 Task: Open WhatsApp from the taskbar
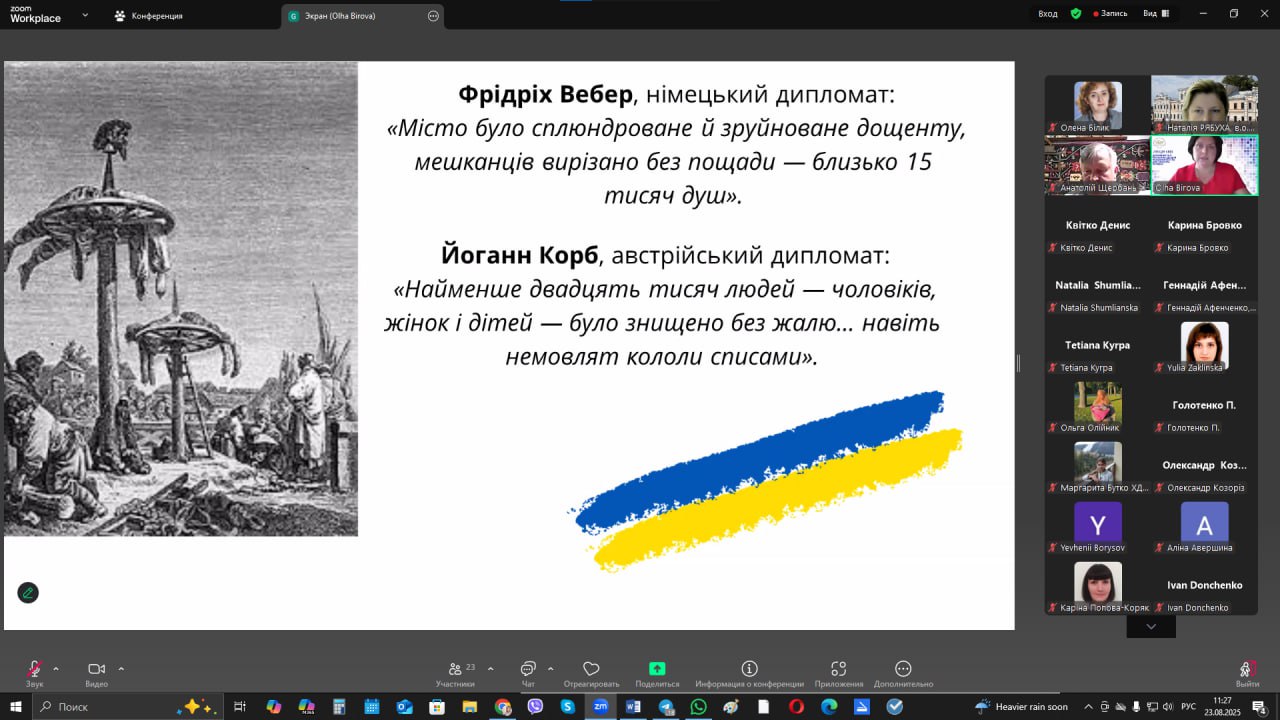tap(698, 706)
